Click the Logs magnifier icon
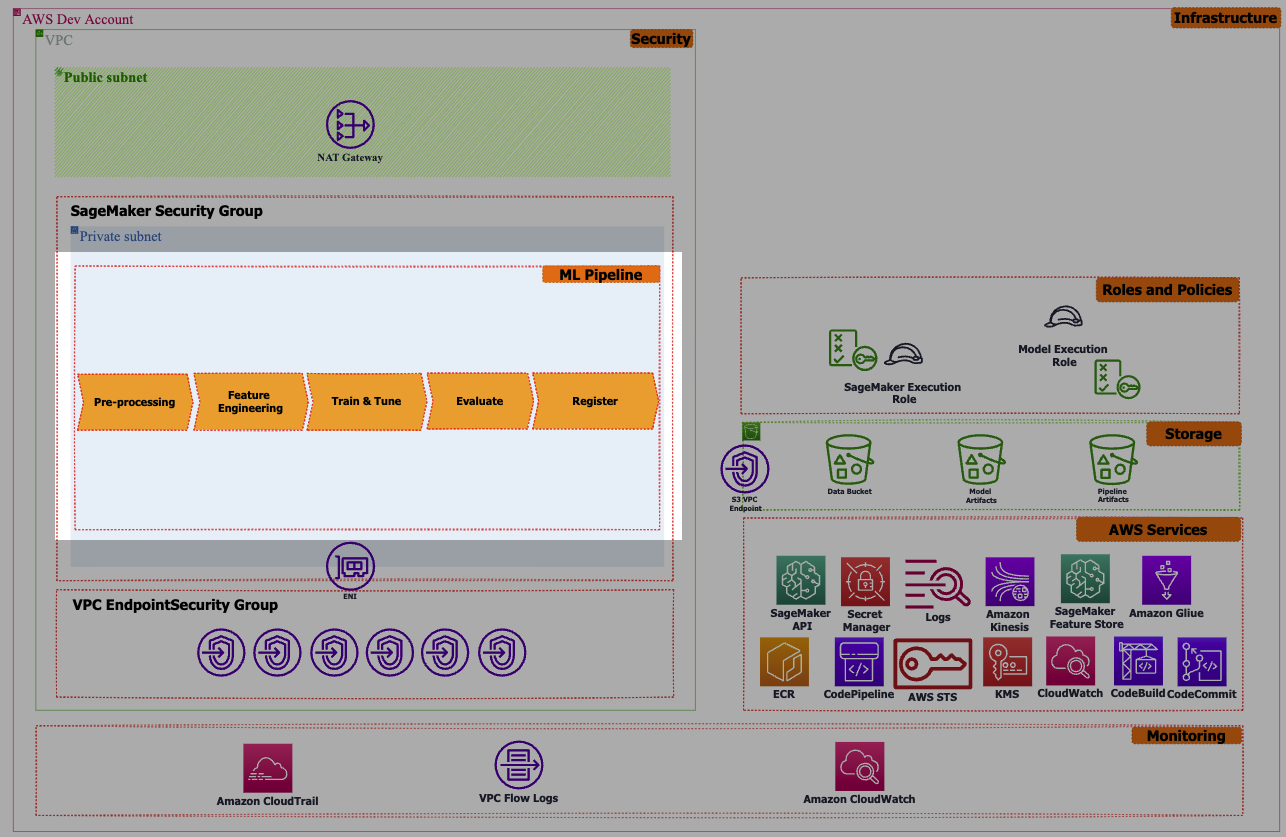This screenshot has width=1286, height=837. [937, 583]
